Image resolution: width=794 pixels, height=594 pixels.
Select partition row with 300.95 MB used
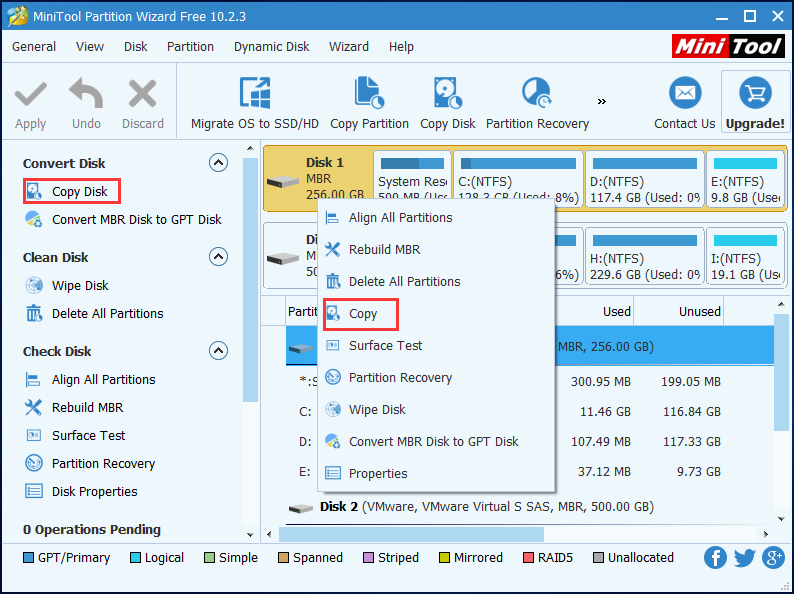[x=530, y=381]
